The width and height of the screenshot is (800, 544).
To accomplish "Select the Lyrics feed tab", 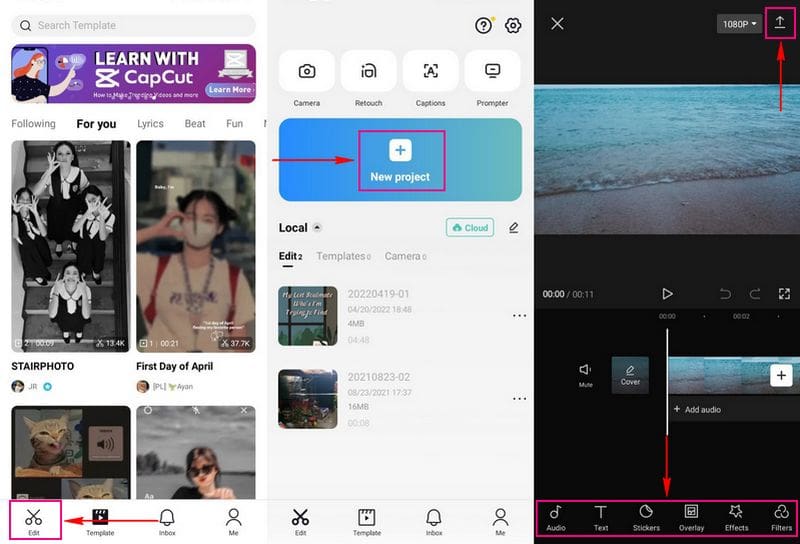I will point(151,123).
